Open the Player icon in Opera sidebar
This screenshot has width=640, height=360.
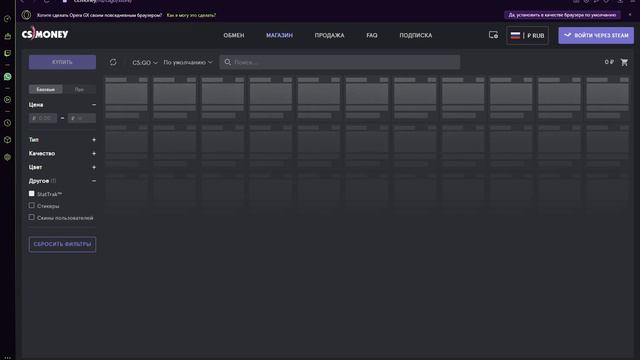click(x=7, y=100)
